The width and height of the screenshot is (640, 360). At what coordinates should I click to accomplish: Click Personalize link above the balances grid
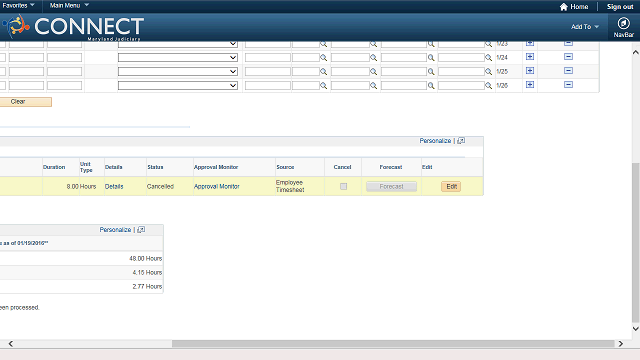tap(115, 229)
